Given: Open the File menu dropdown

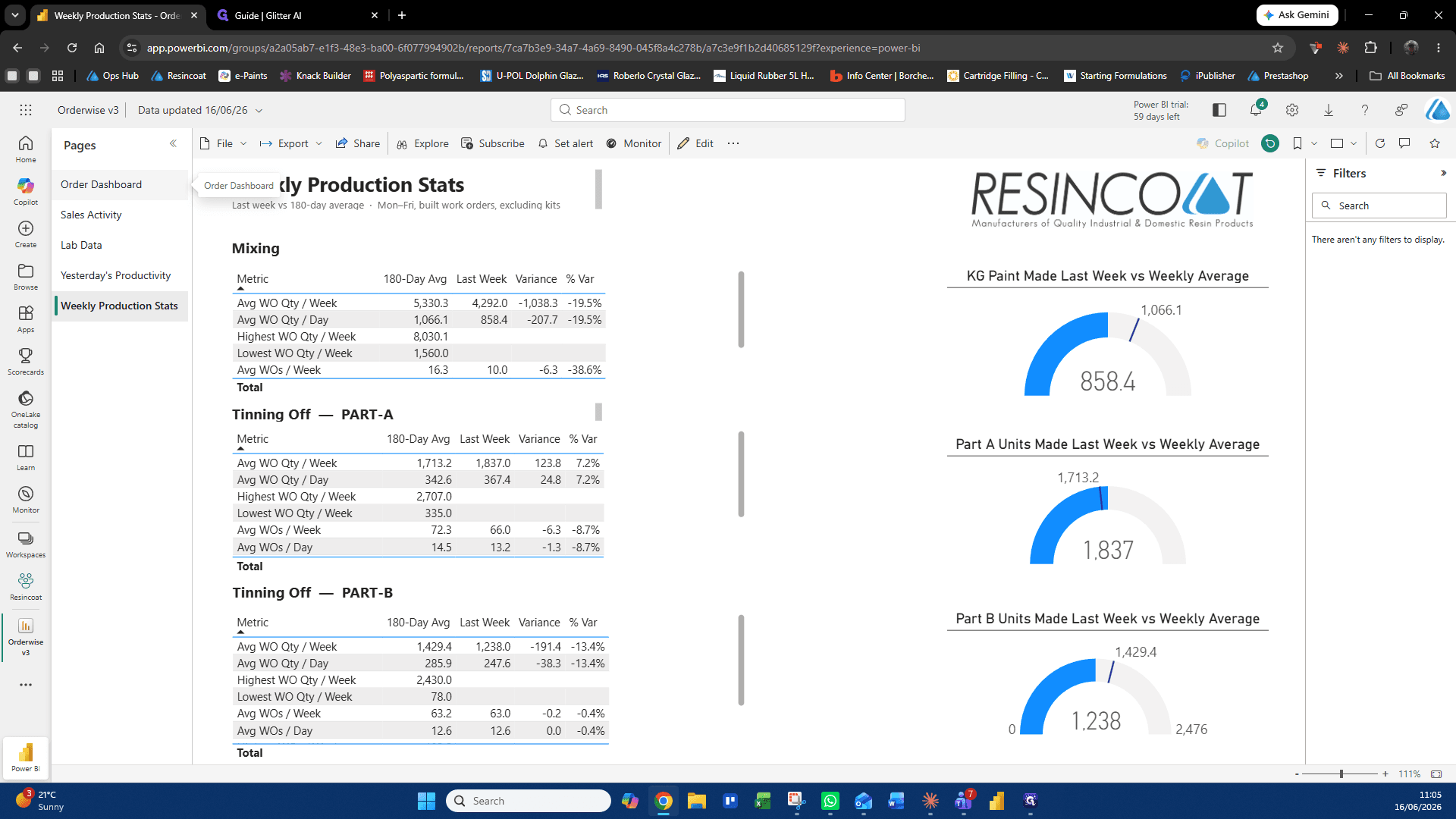Looking at the screenshot, I should (x=224, y=143).
